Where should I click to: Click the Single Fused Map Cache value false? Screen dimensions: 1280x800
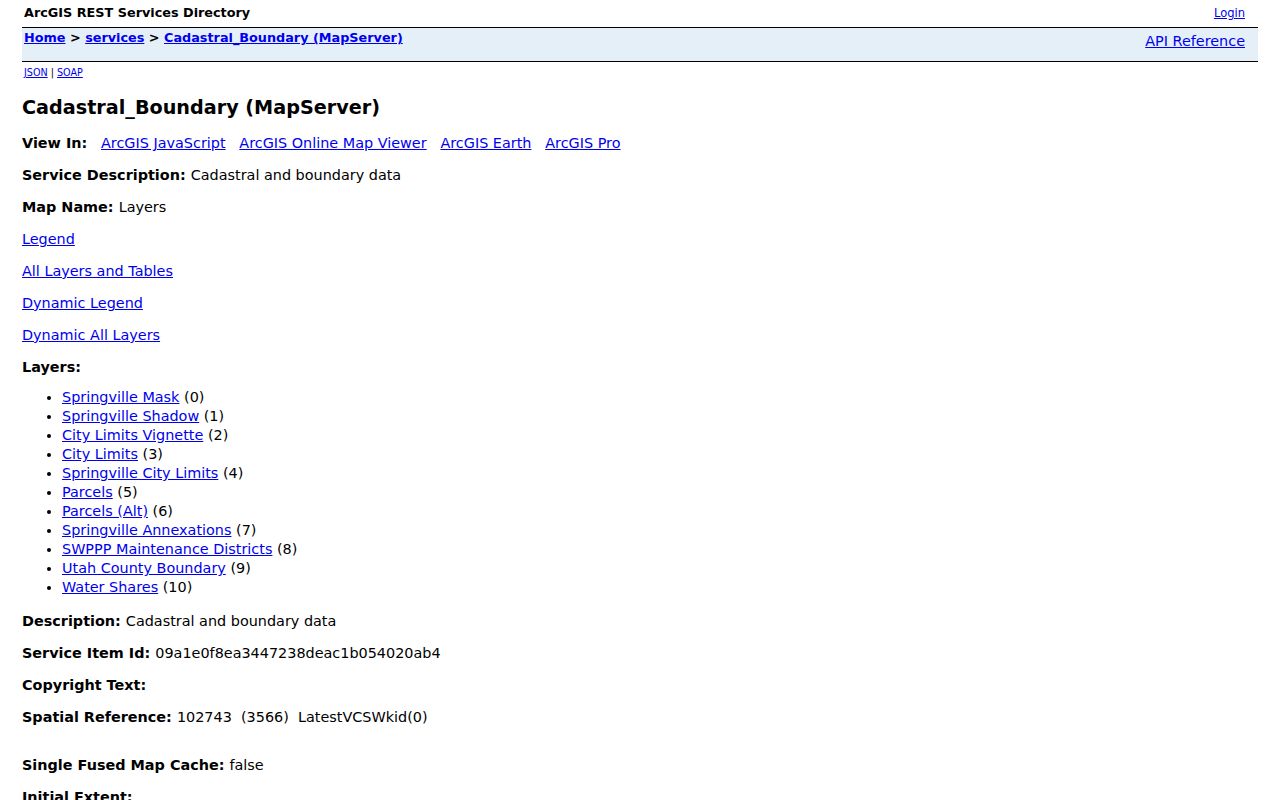246,765
